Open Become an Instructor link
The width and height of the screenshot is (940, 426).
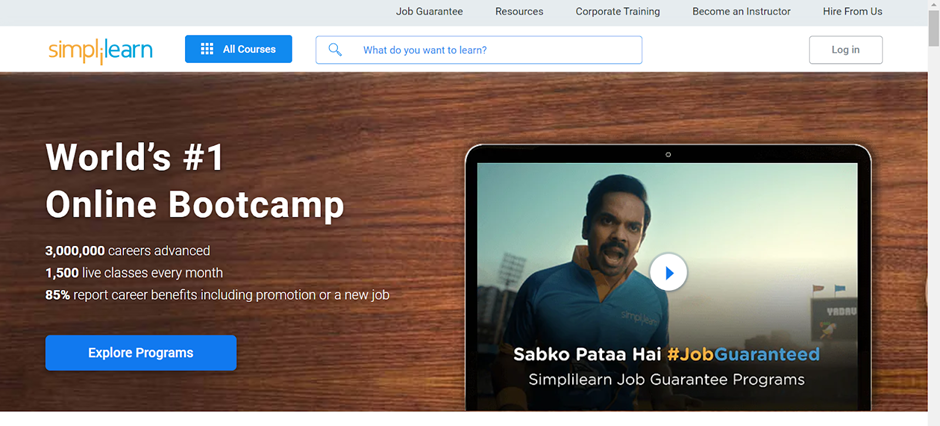pos(741,11)
